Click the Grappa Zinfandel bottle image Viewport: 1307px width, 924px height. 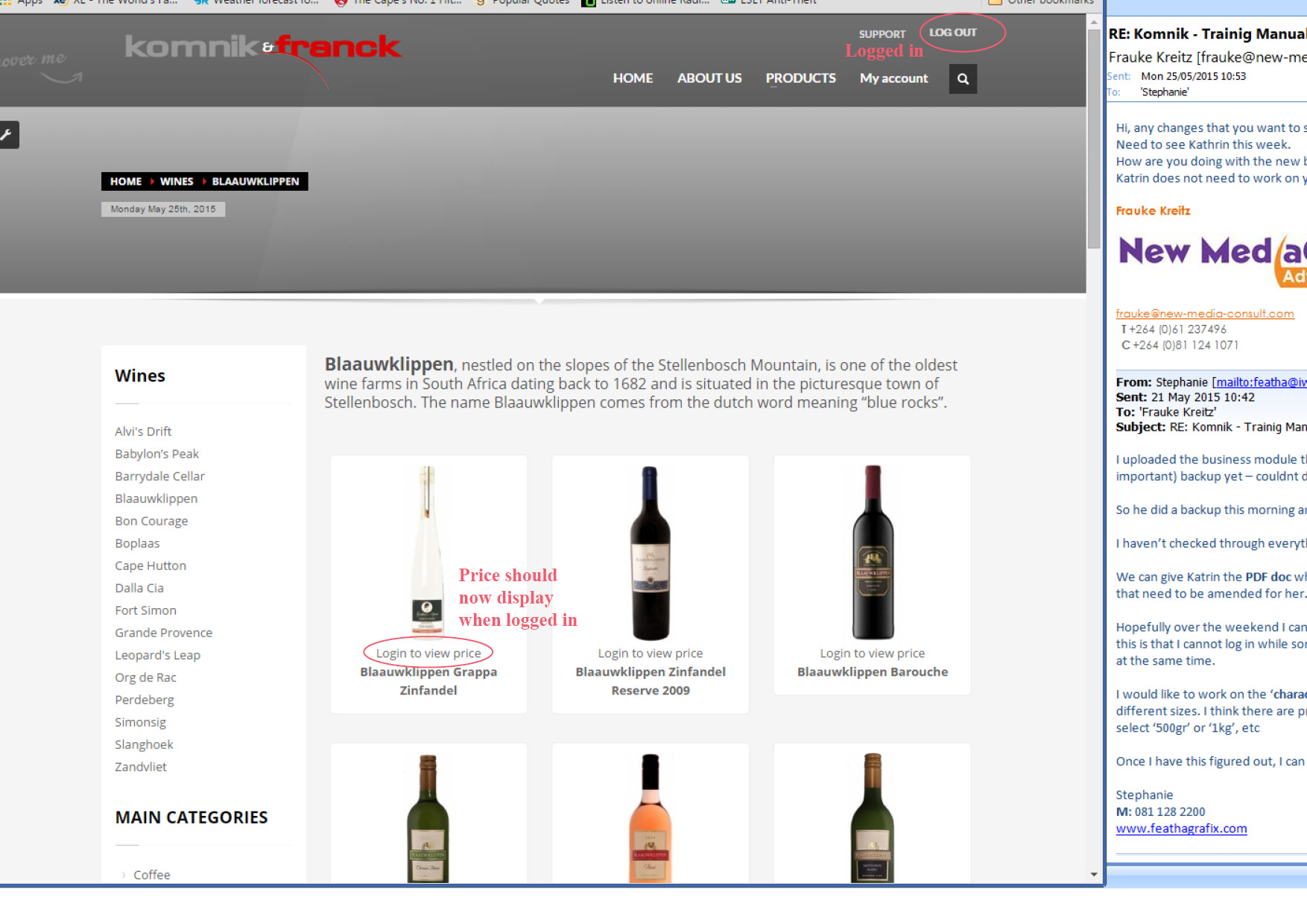pos(427,552)
